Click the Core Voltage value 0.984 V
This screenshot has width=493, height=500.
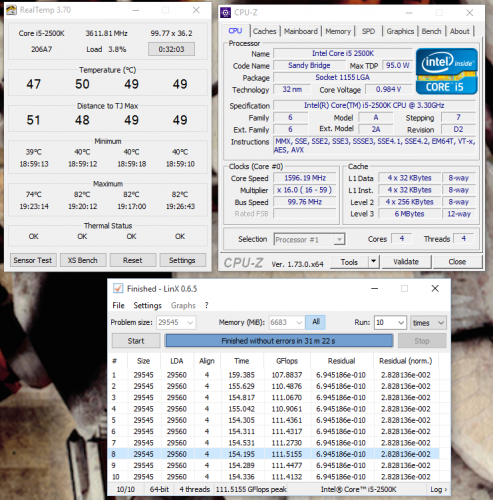point(388,89)
